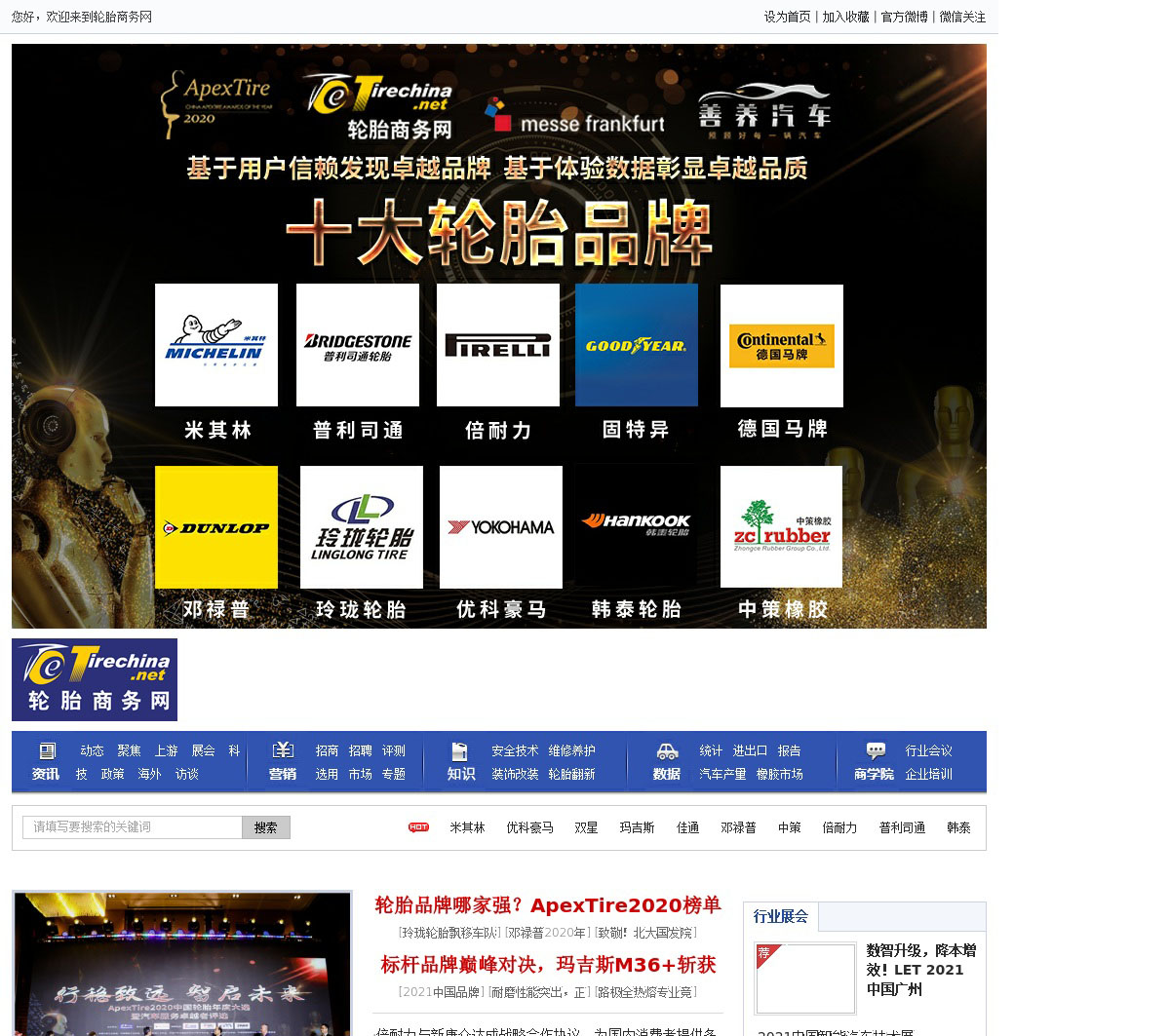The width and height of the screenshot is (1170, 1036).
Task: Select 展会 under 资讯 menu
Action: (x=203, y=750)
